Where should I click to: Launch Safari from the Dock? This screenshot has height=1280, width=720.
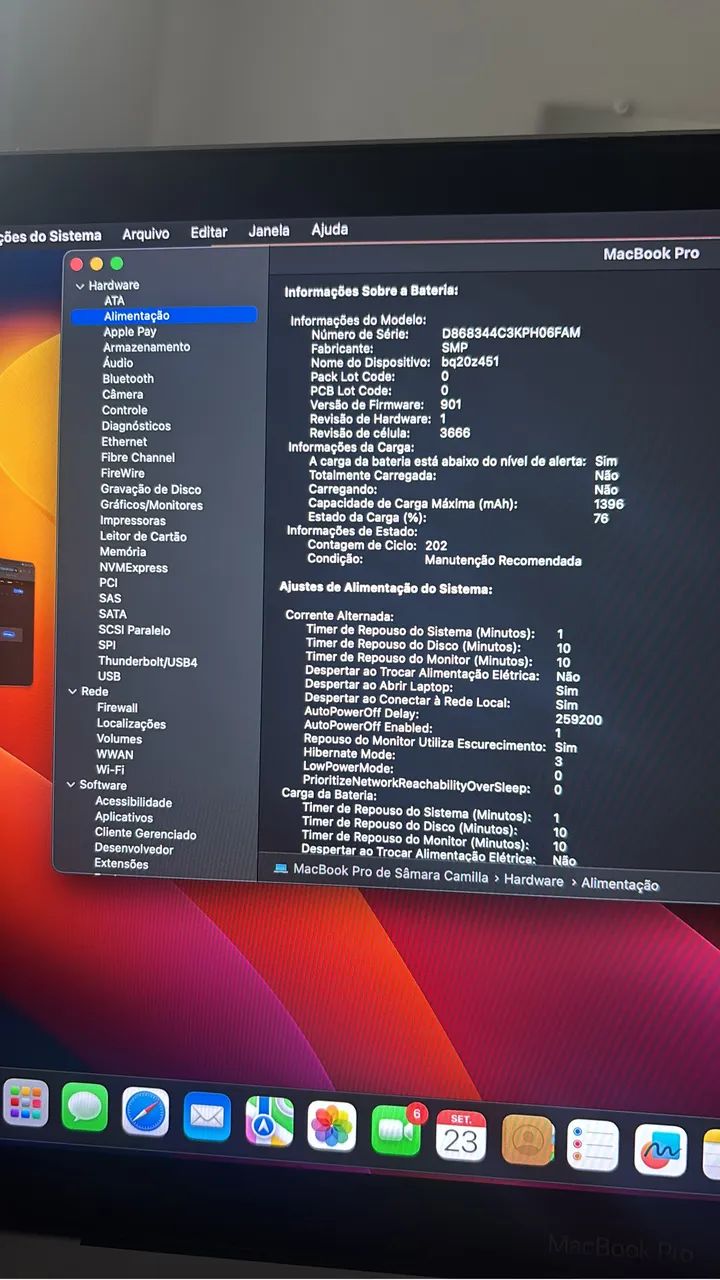click(x=145, y=1112)
